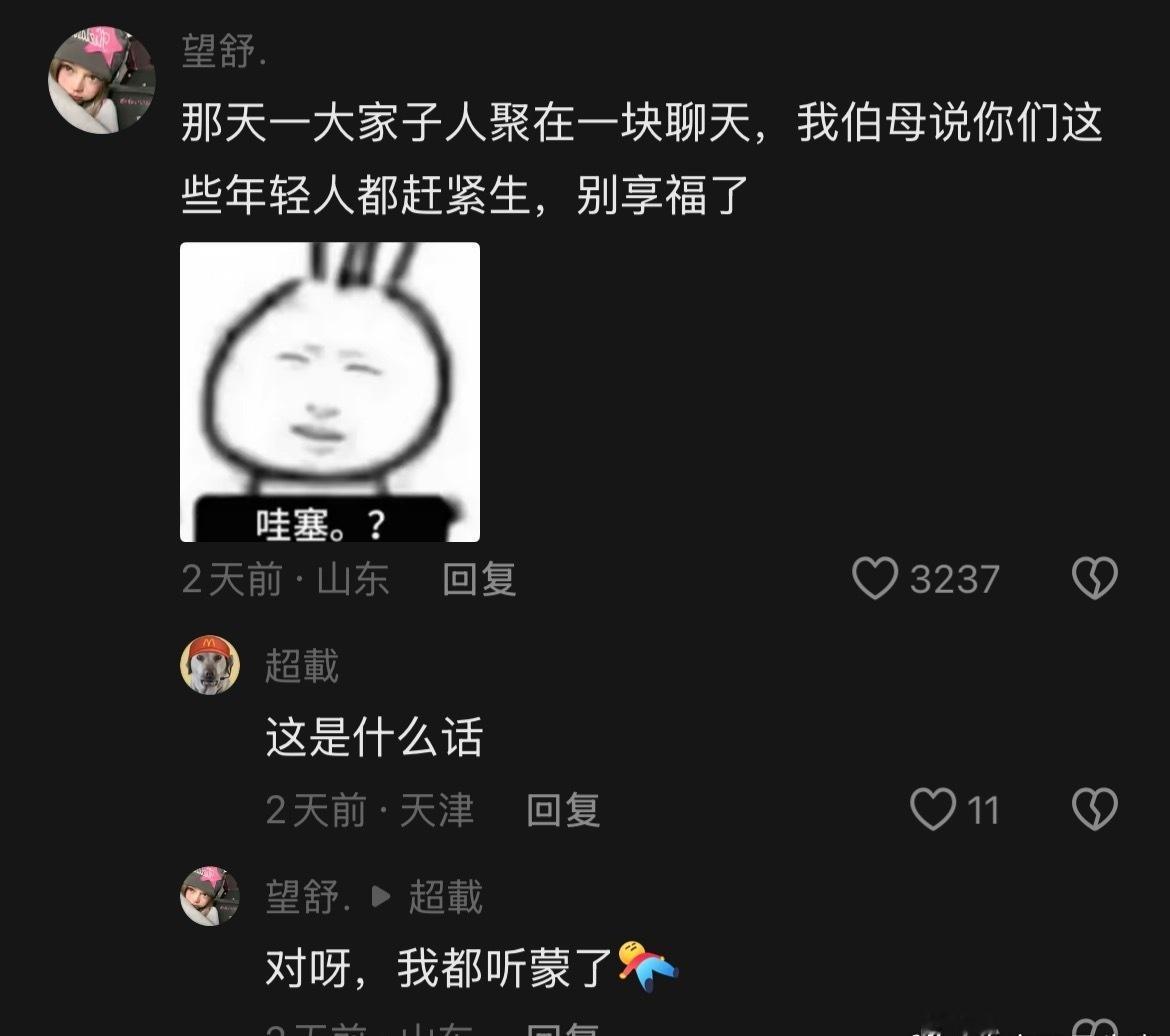Tap the like count 3237

[954, 579]
